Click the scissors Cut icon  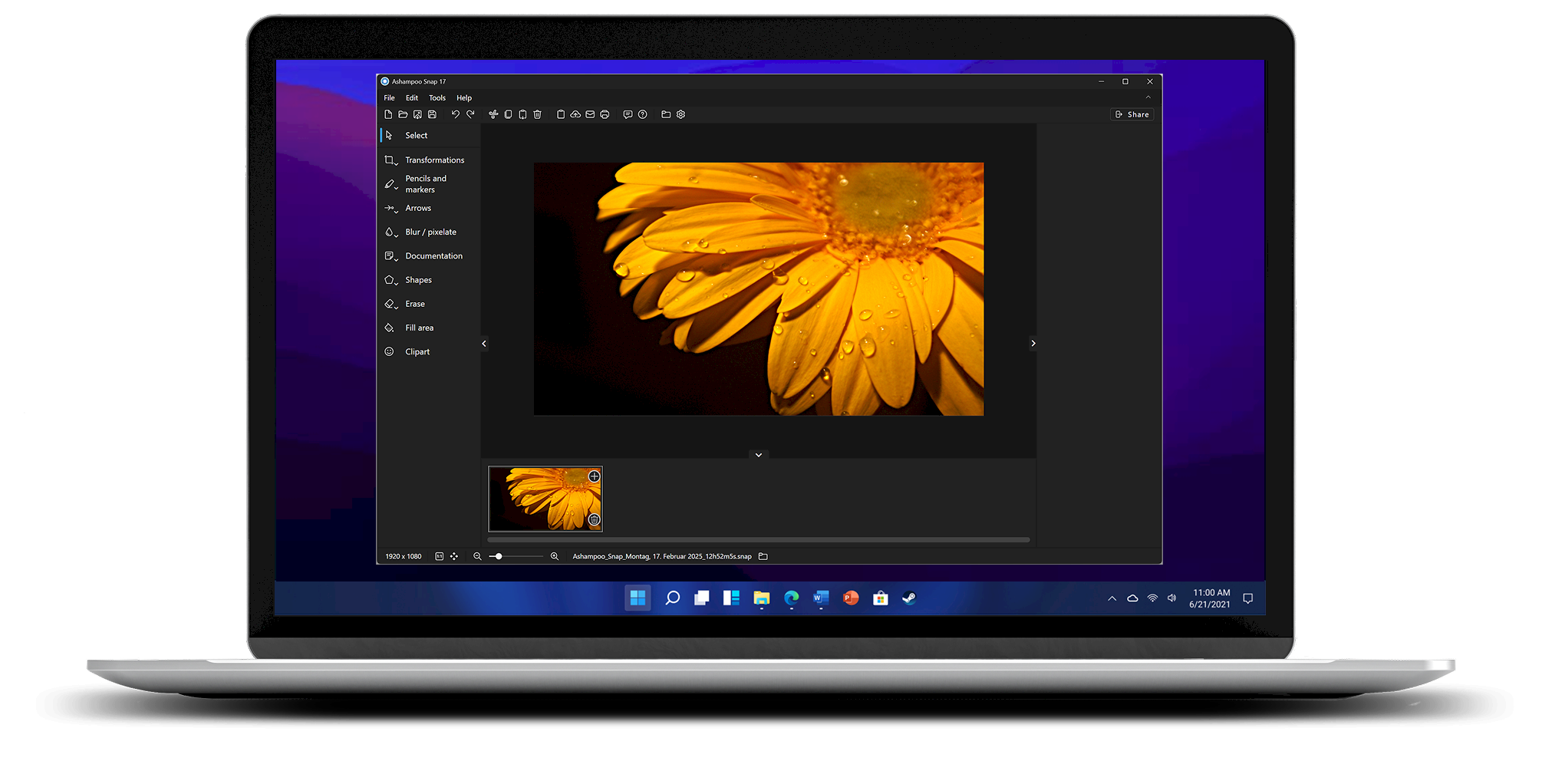point(493,114)
